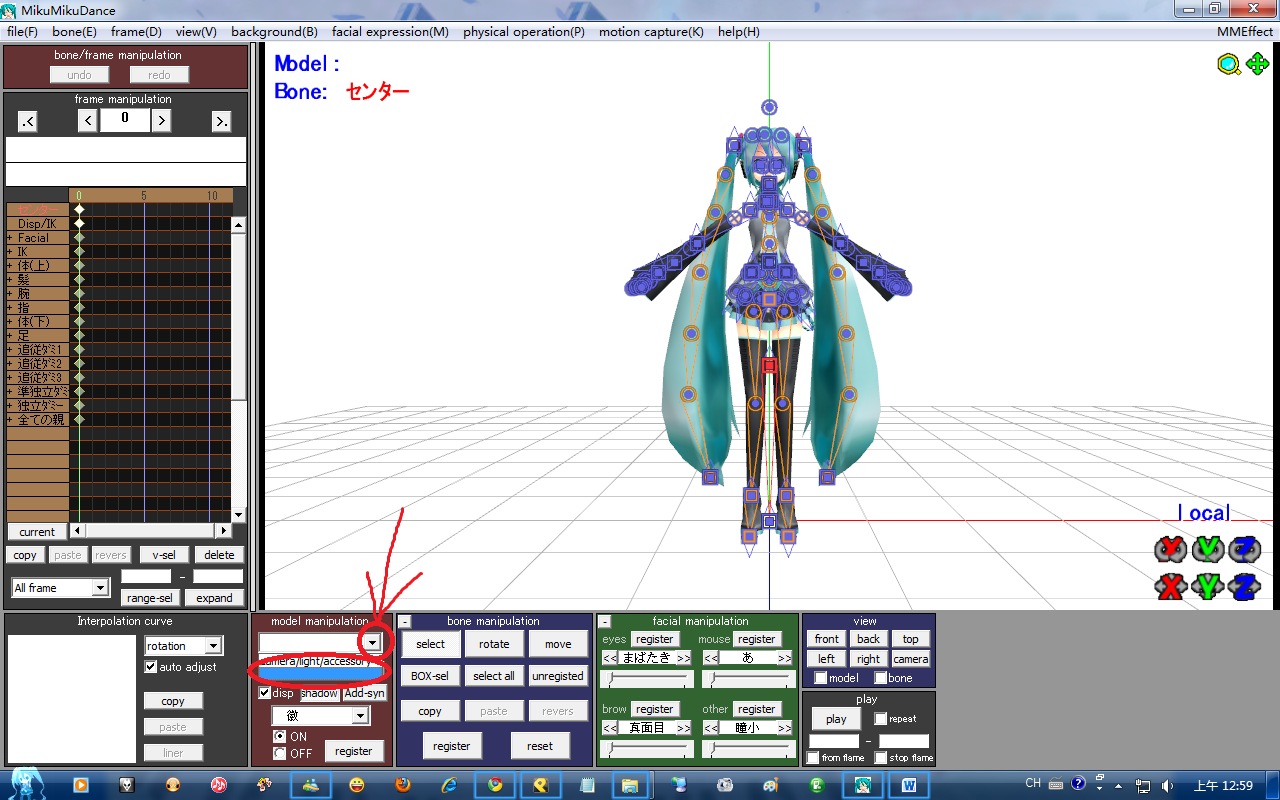This screenshot has width=1280, height=800.
Task: Select the センター keyframe diamond at frame 0
Action: pyautogui.click(x=79, y=210)
